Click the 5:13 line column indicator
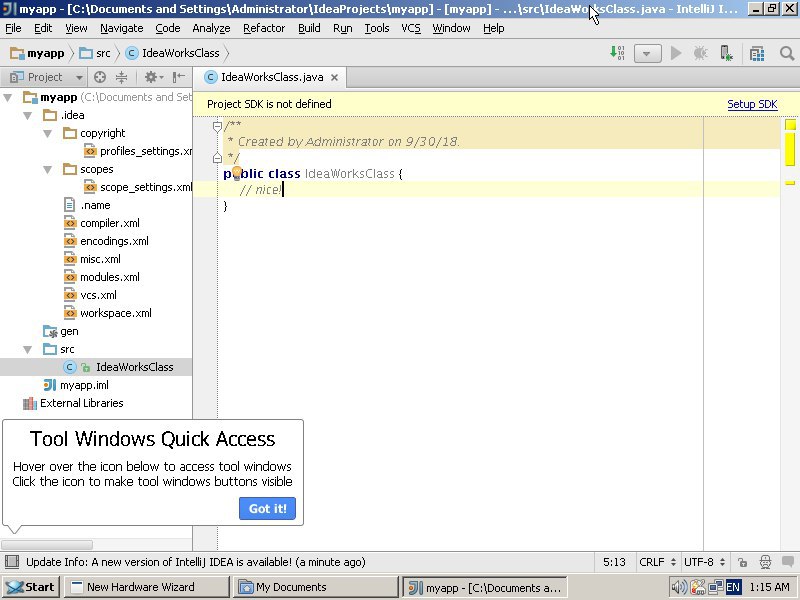 click(x=614, y=562)
